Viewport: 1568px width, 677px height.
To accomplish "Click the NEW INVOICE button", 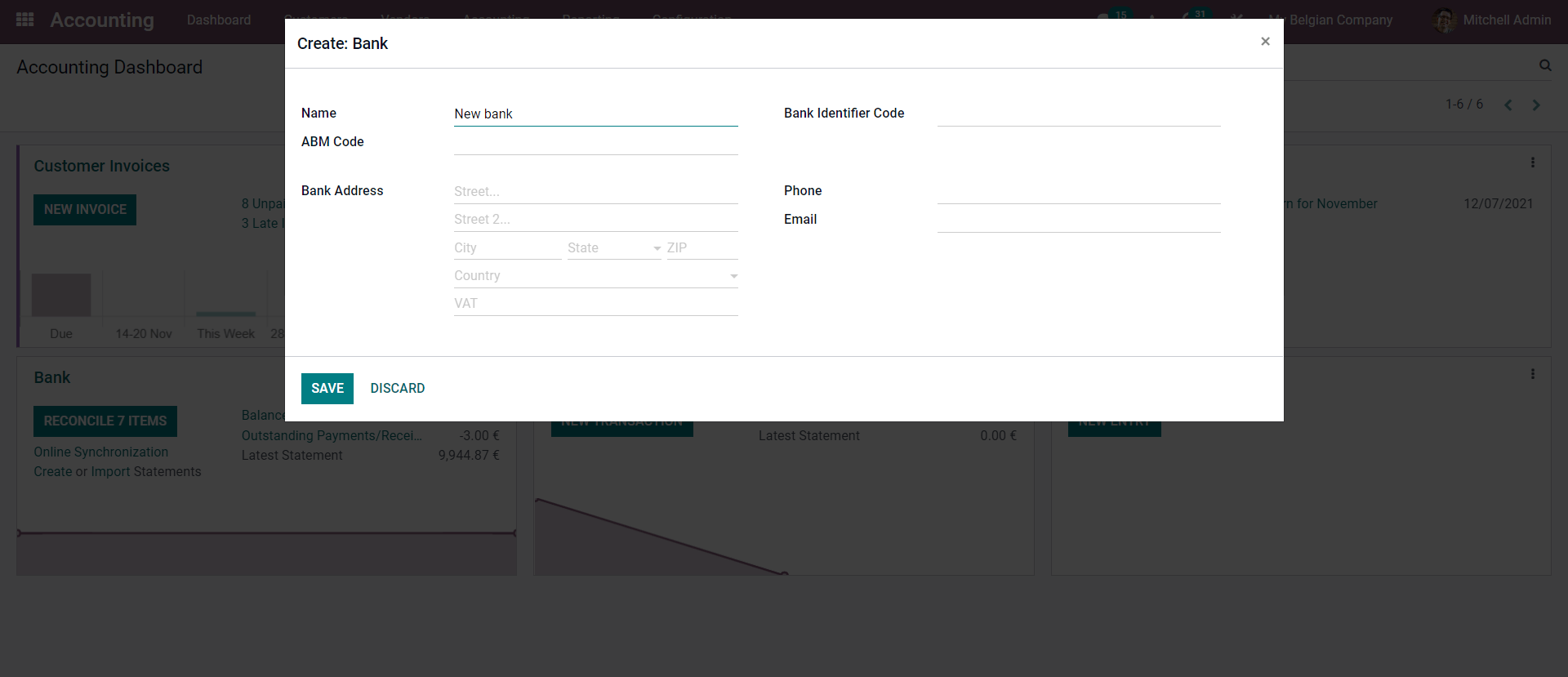I will tap(85, 210).
